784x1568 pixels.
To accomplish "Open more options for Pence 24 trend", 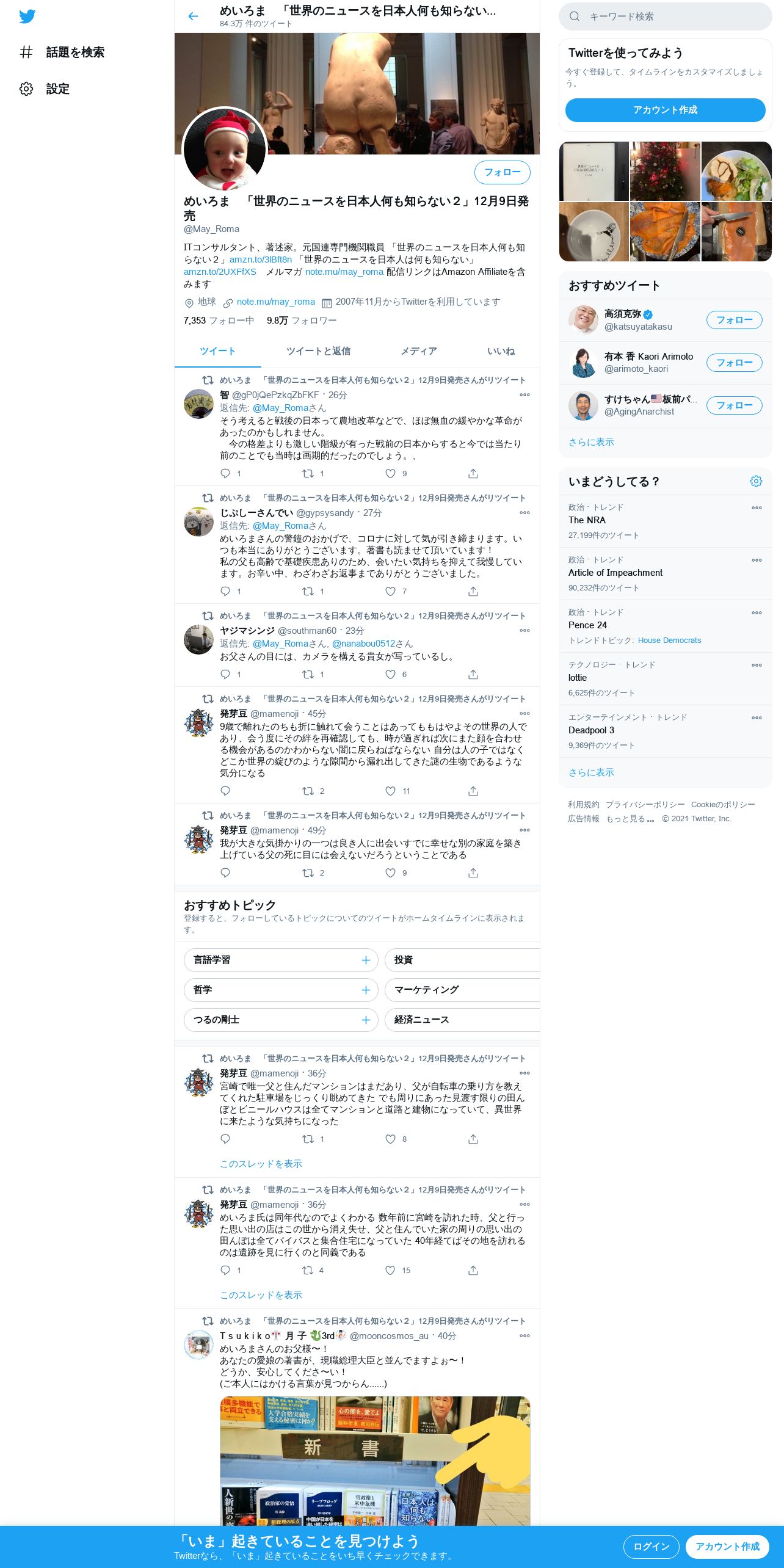I will [757, 613].
